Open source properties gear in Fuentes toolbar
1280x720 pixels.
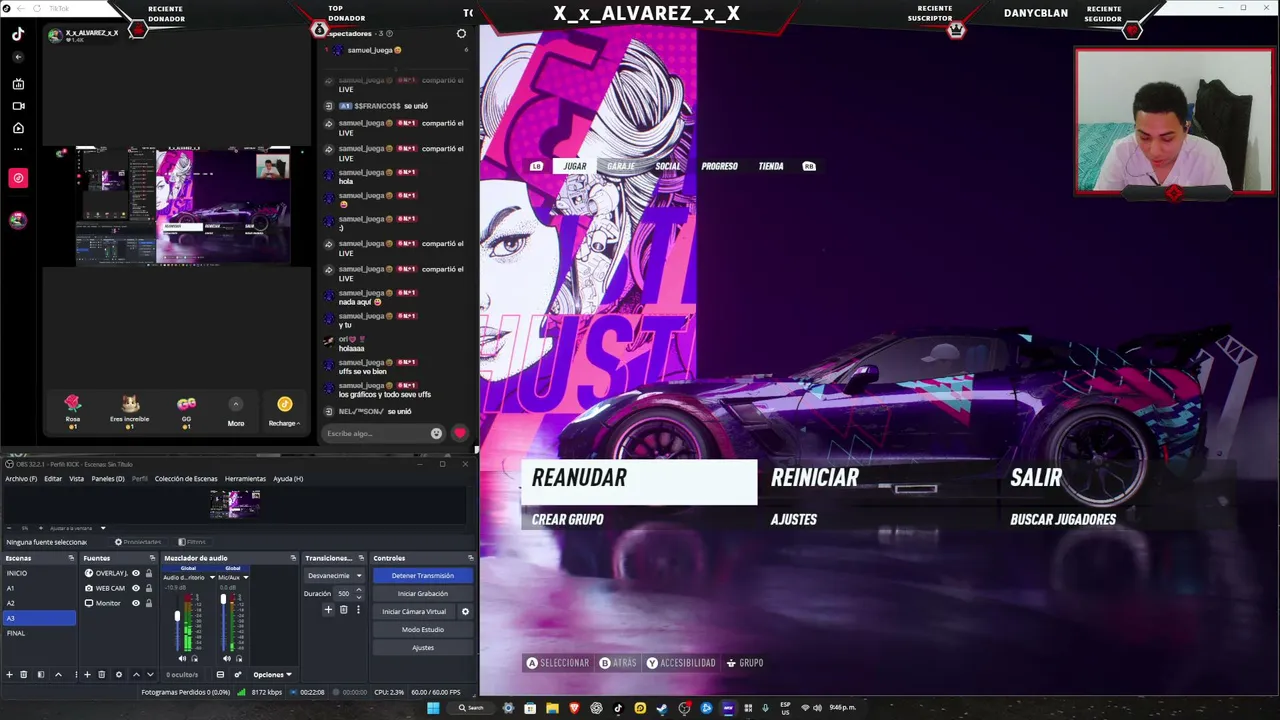[x=119, y=675]
